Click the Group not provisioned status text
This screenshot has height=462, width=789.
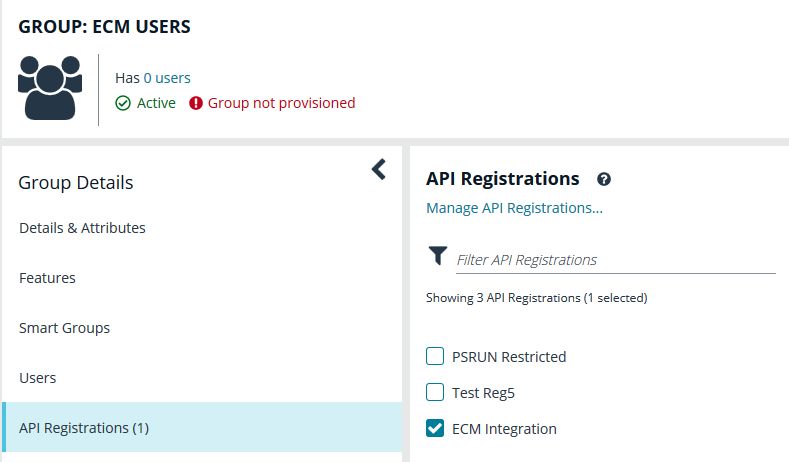(x=281, y=103)
